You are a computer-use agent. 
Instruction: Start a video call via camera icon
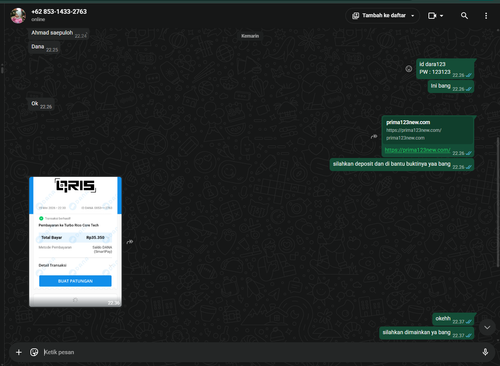click(432, 16)
